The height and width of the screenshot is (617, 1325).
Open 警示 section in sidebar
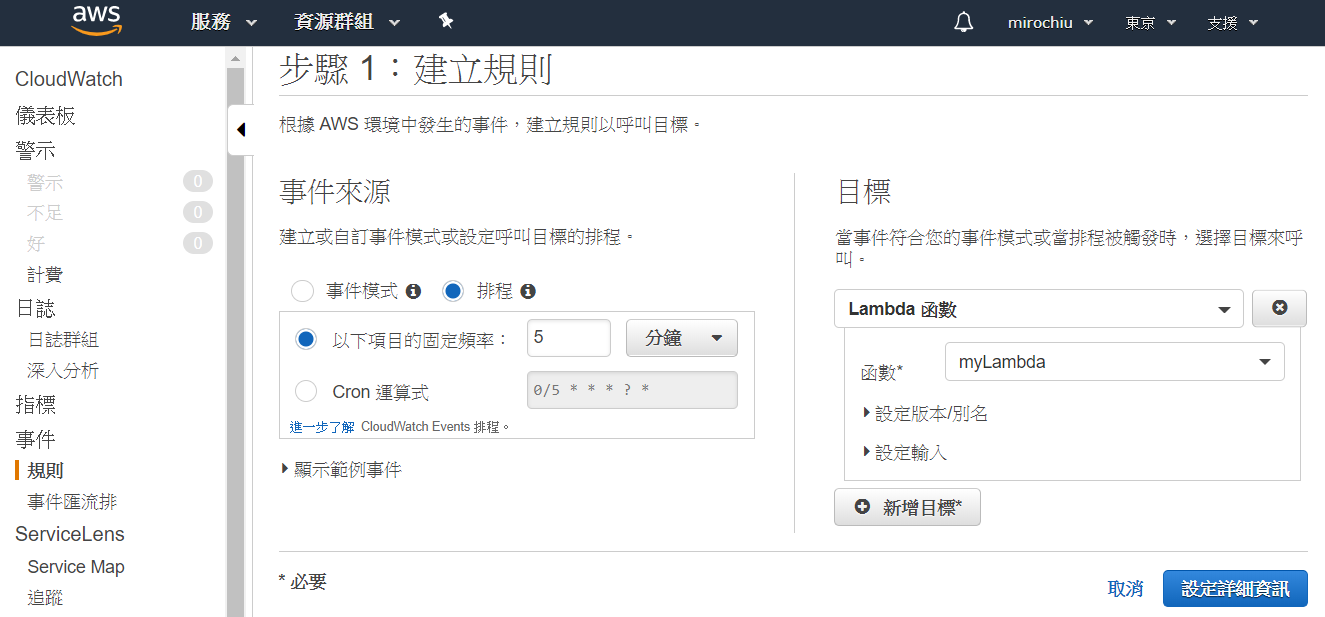(x=35, y=151)
